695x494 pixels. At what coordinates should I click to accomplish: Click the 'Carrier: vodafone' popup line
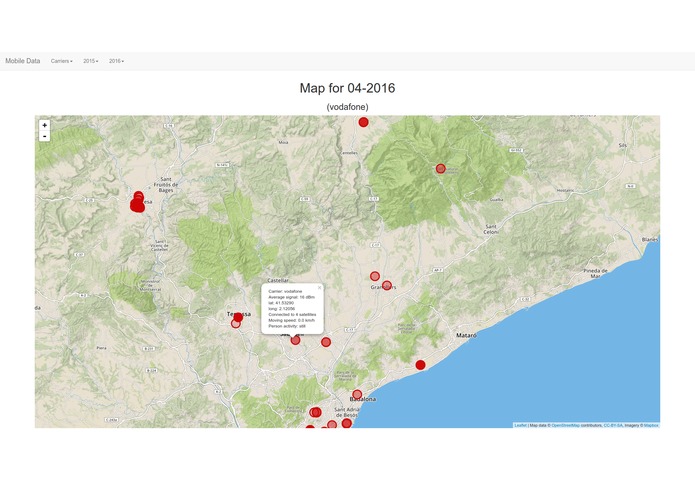click(x=285, y=291)
